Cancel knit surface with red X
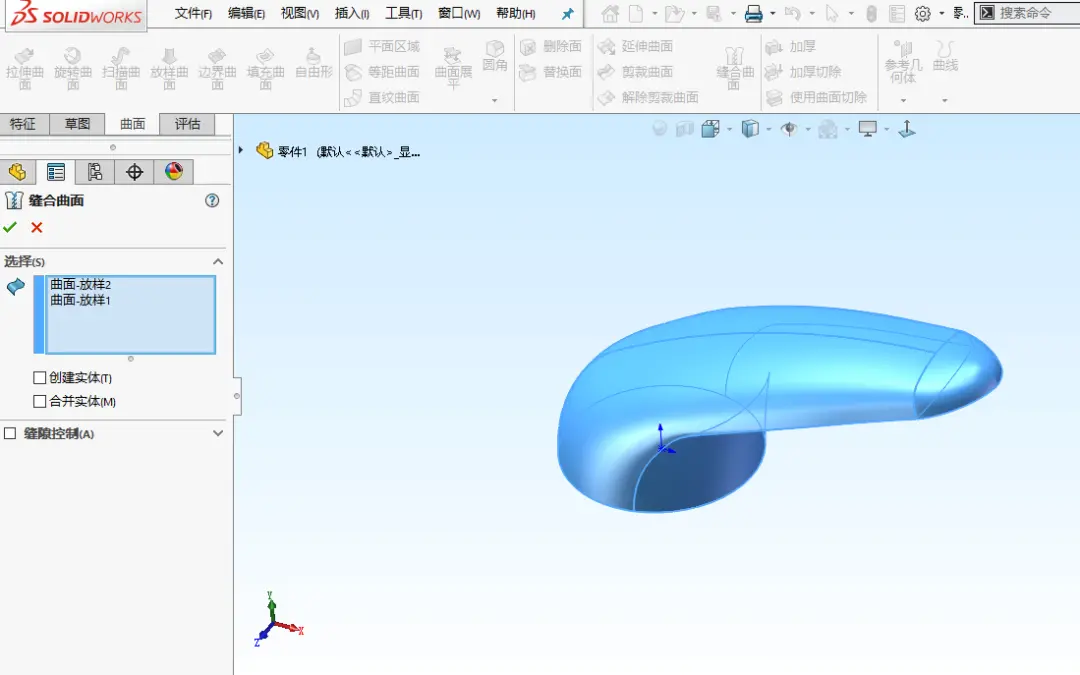Viewport: 1080px width, 675px height. point(37,227)
